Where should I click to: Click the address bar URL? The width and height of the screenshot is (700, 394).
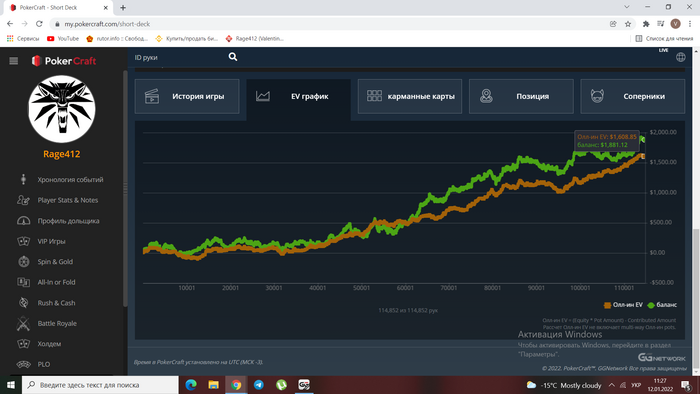click(107, 24)
